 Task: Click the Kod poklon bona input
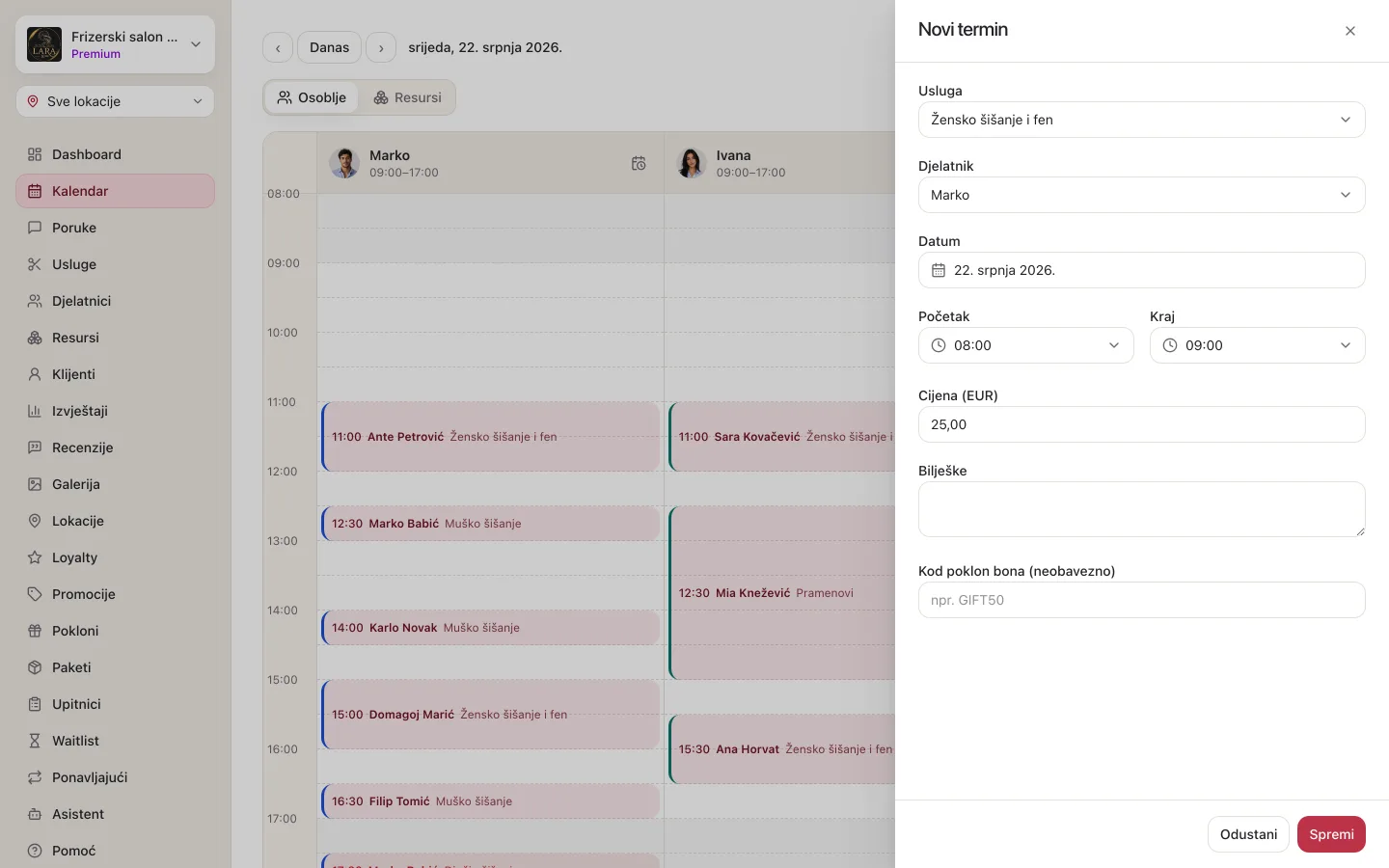[x=1142, y=600]
